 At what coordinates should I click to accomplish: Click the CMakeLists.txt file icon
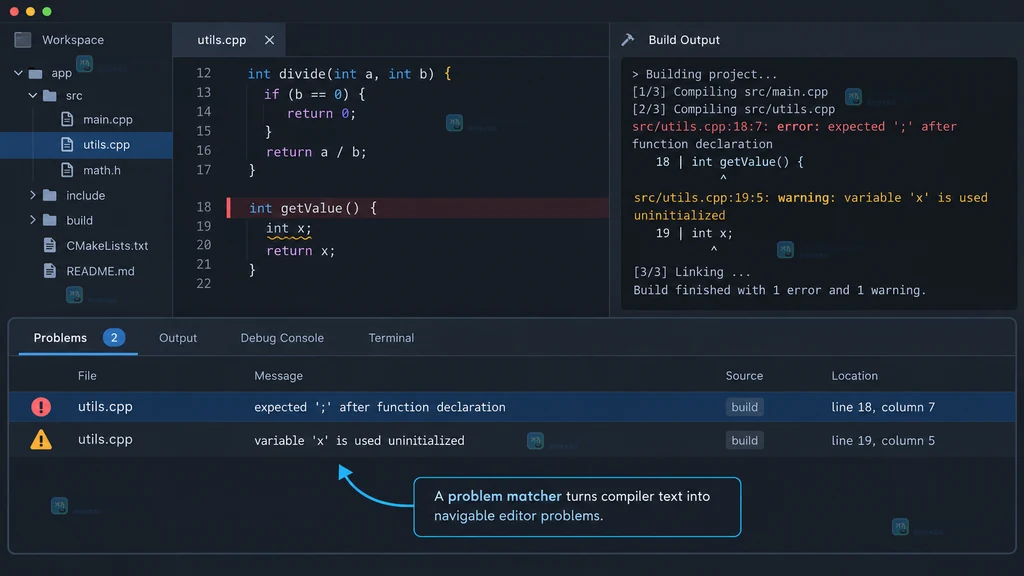pos(50,246)
